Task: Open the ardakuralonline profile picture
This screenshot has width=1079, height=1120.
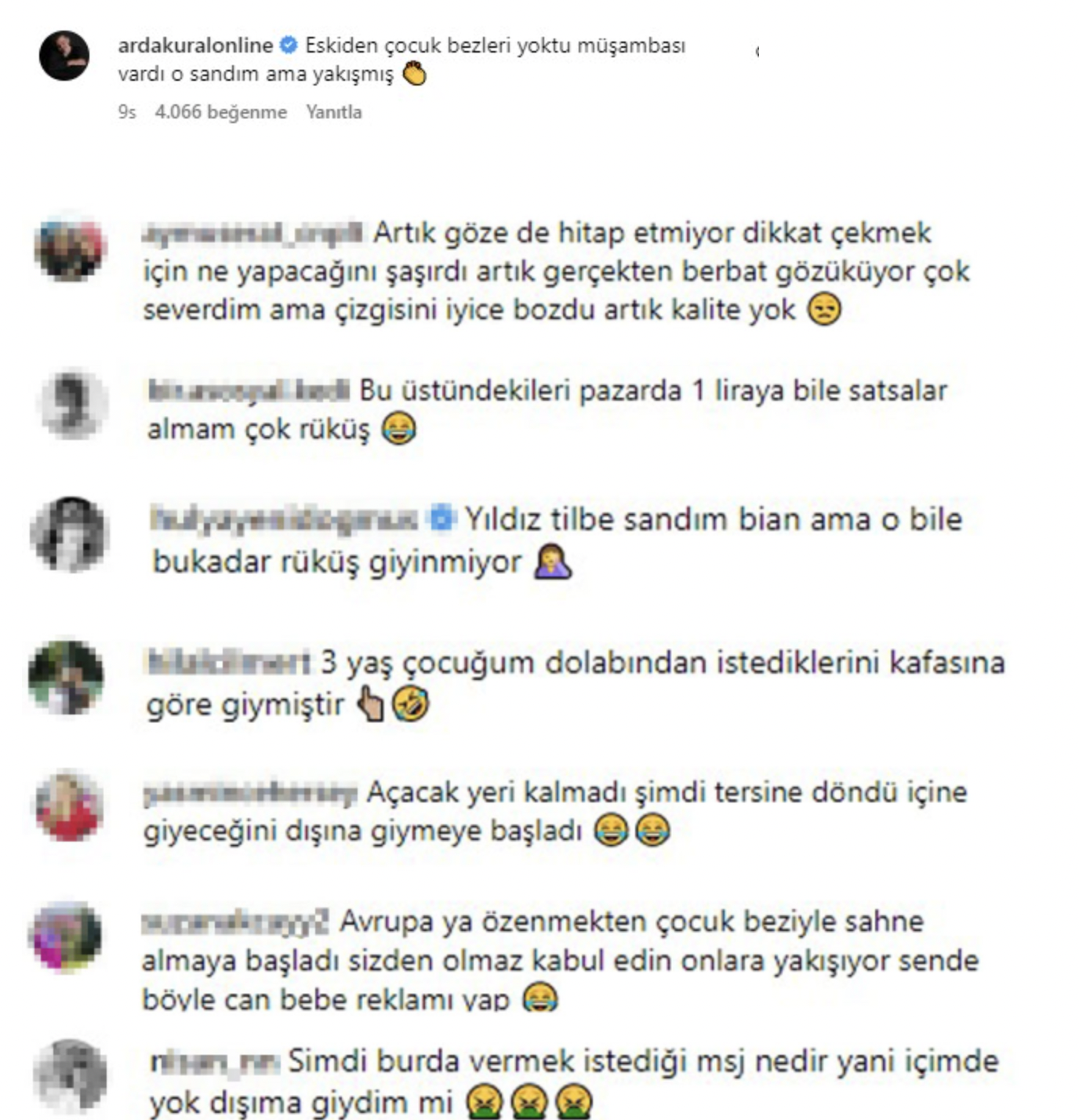Action: 64,56
